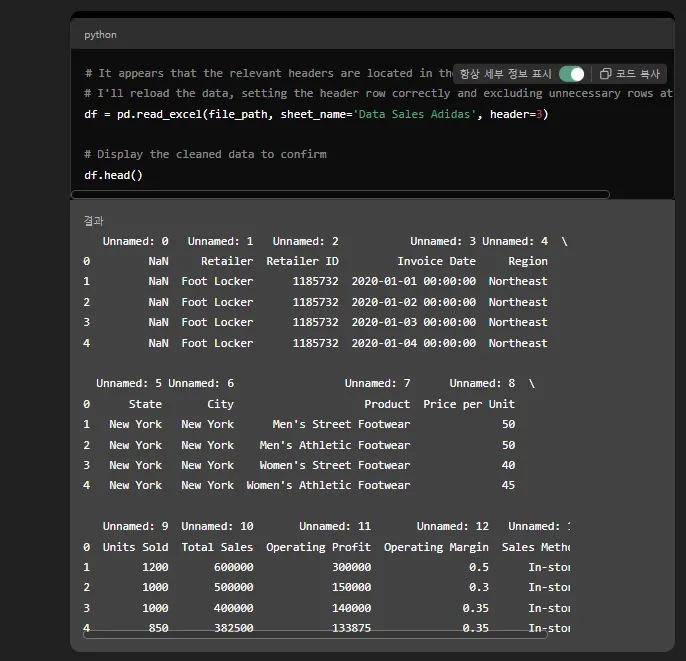Click the total sales value 400000
This screenshot has height=661, width=686.
coord(233,609)
